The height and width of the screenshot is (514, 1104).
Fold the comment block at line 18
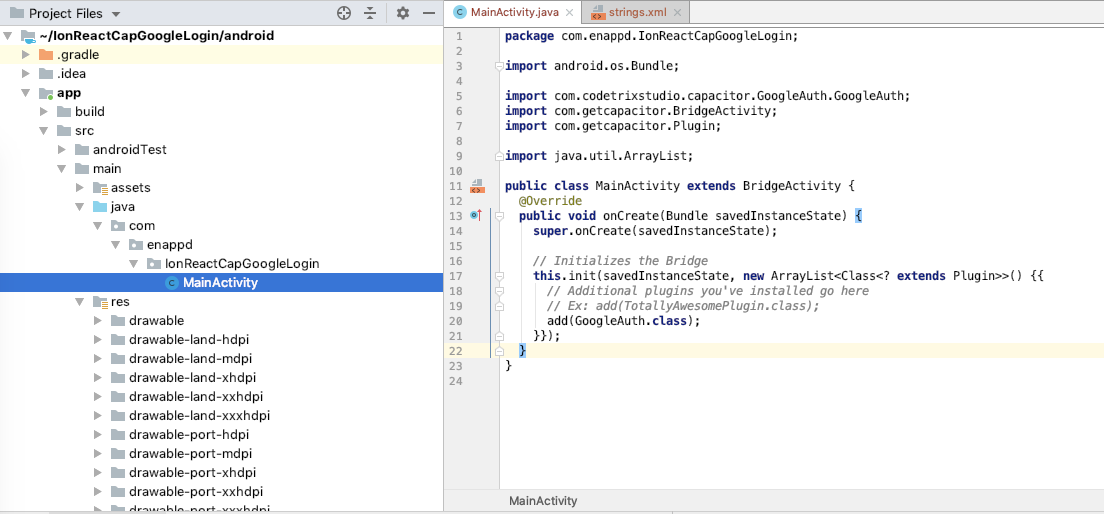[x=498, y=290]
